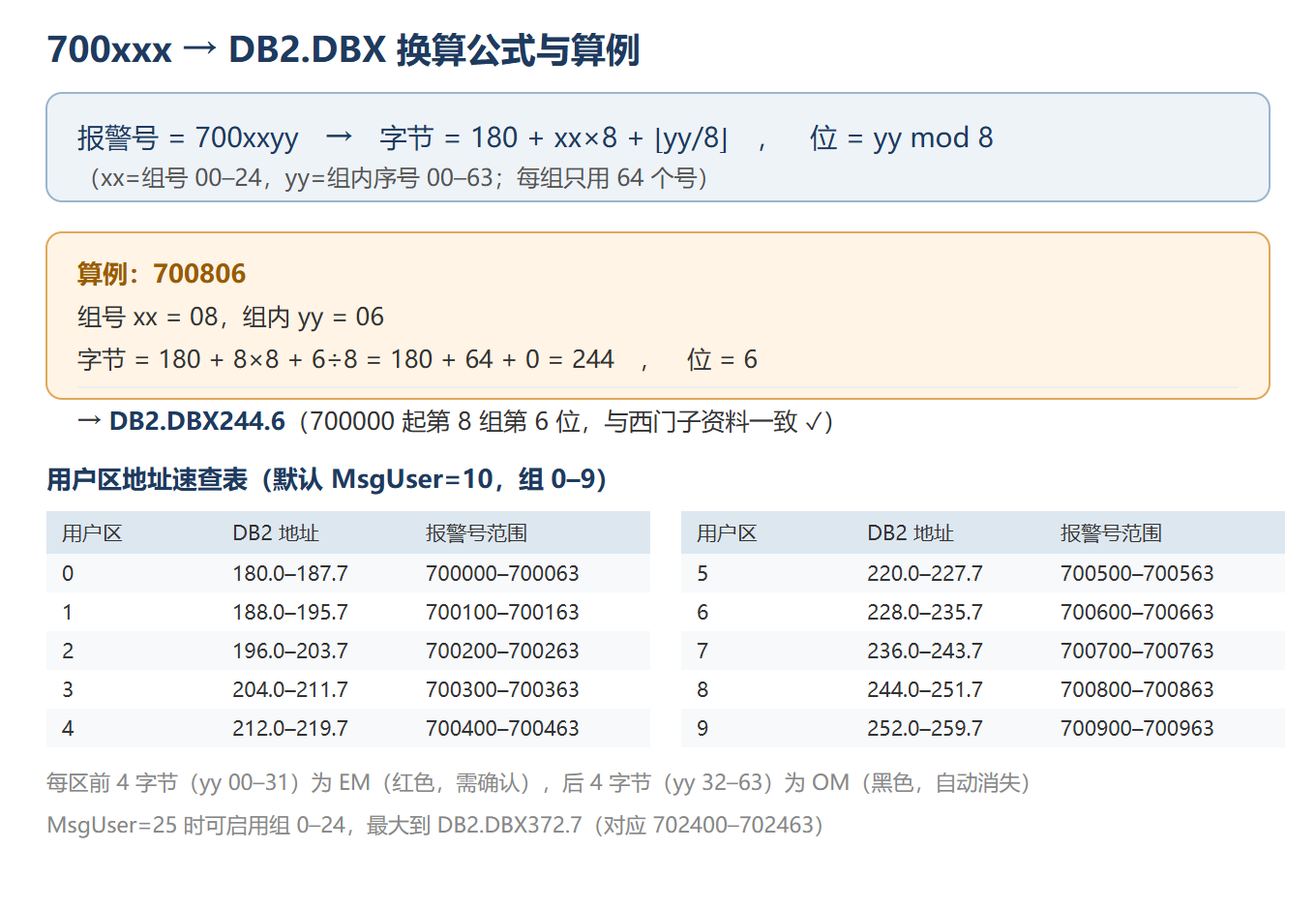Viewport: 1316px width, 910px height.
Task: Click the user zone "9" cell beside 252.0–259.7
Action: pyautogui.click(x=703, y=728)
